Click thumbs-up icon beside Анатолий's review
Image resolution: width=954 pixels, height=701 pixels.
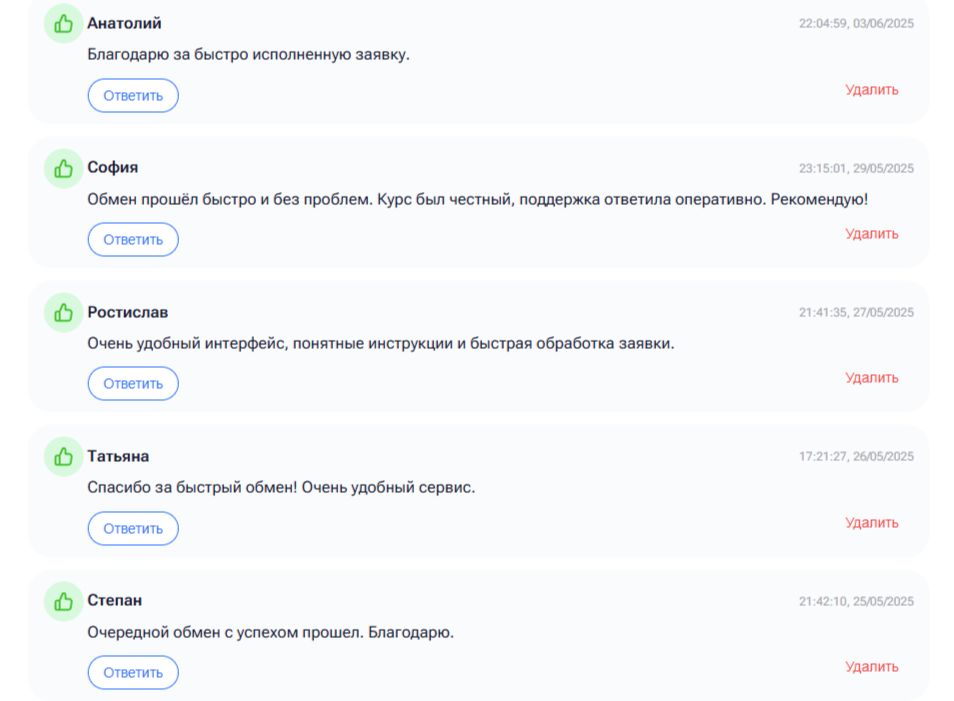(64, 24)
